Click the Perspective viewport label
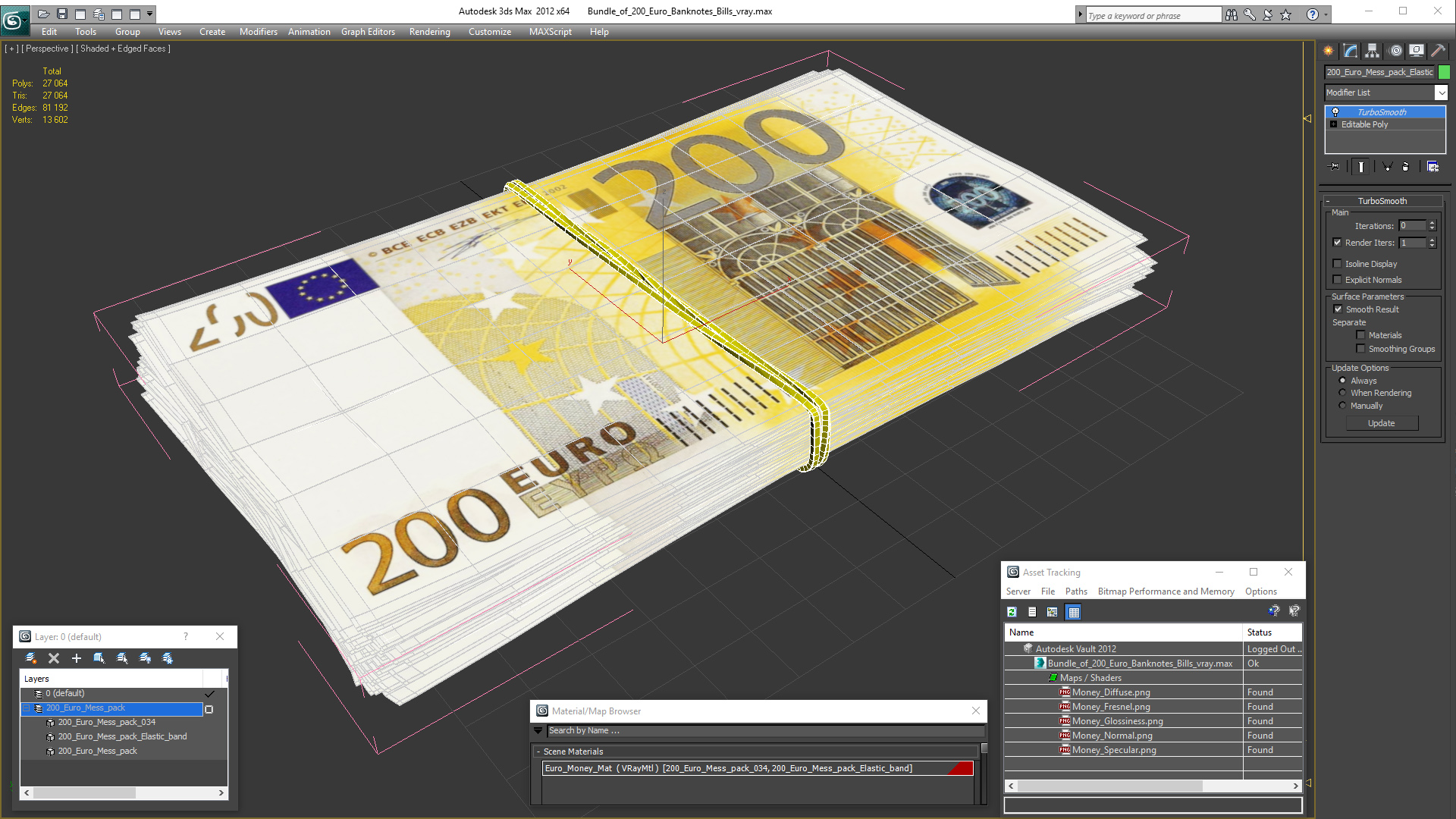 coord(47,49)
